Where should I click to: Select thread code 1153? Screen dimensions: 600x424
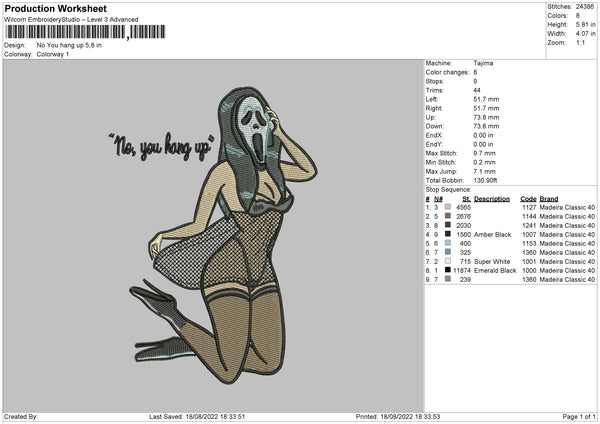(x=529, y=244)
